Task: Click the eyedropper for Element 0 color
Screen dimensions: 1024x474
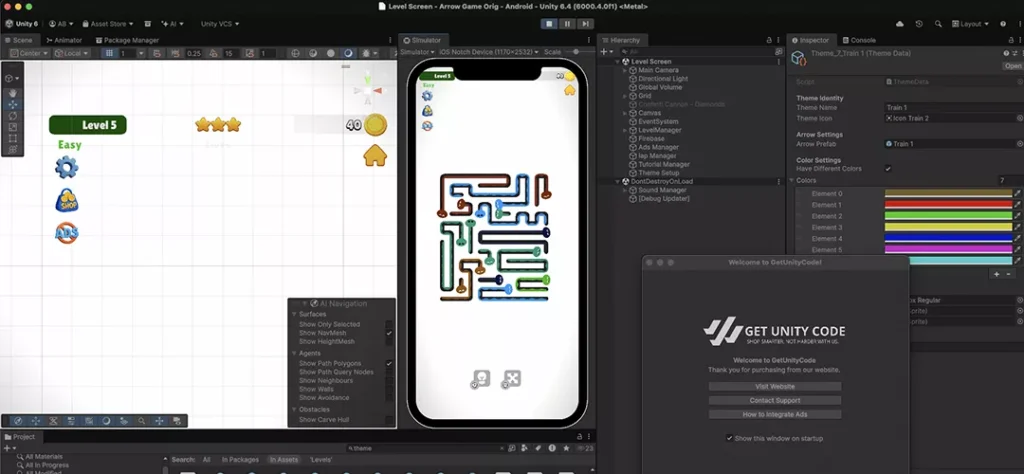Action: (1017, 193)
